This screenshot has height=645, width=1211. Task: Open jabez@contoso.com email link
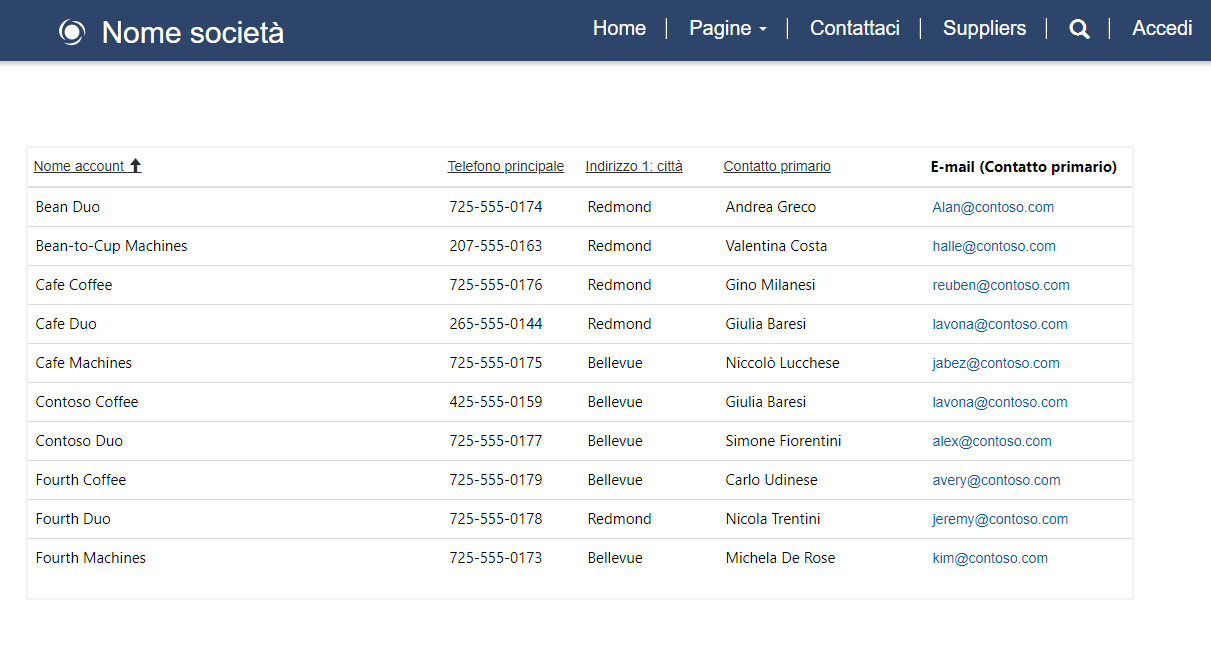coord(996,363)
